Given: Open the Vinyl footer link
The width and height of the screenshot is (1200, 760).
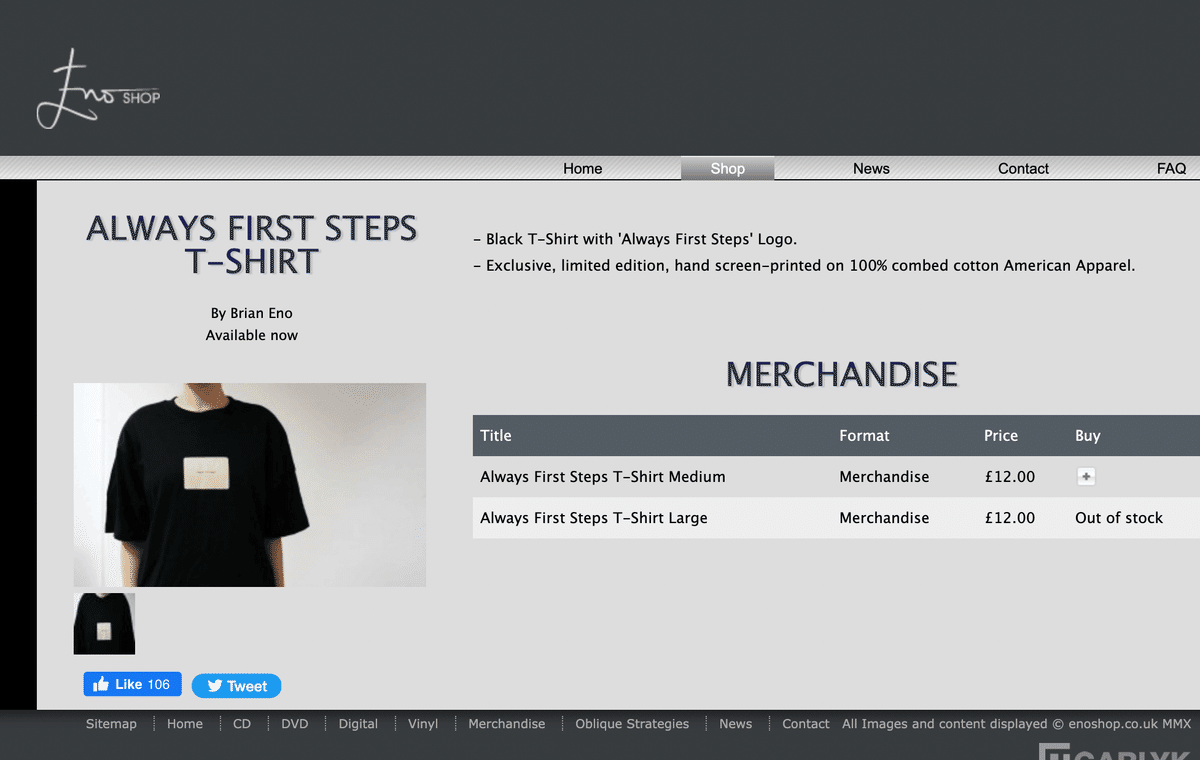Looking at the screenshot, I should coord(423,724).
